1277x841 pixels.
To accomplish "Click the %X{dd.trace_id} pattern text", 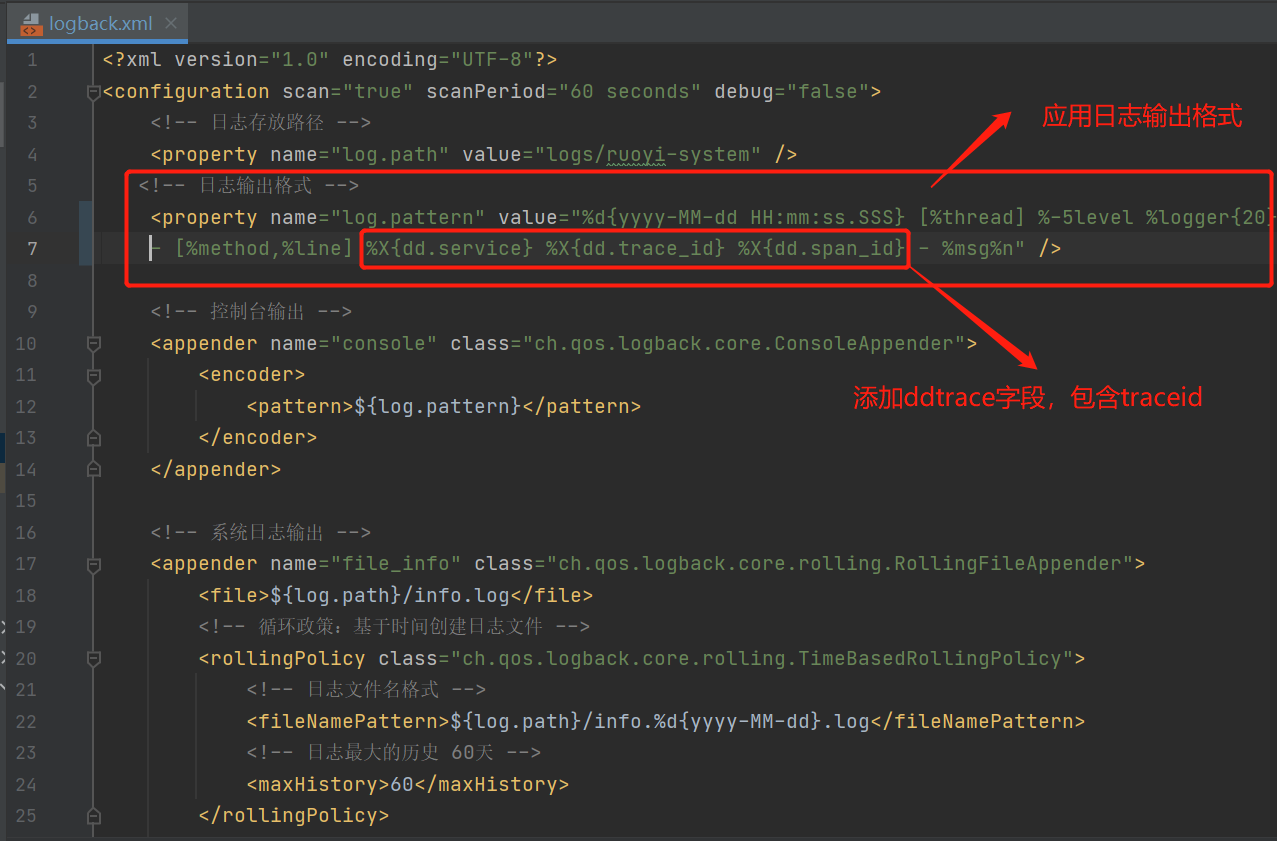I will [x=636, y=248].
